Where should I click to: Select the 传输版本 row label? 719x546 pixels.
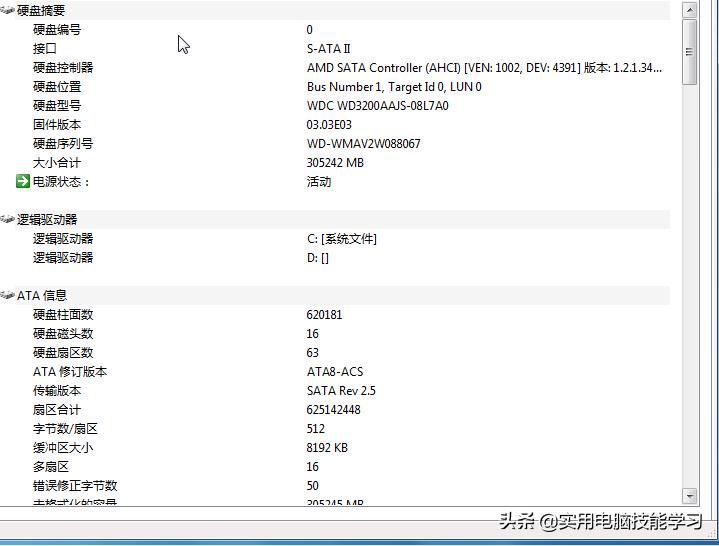[x=57, y=391]
